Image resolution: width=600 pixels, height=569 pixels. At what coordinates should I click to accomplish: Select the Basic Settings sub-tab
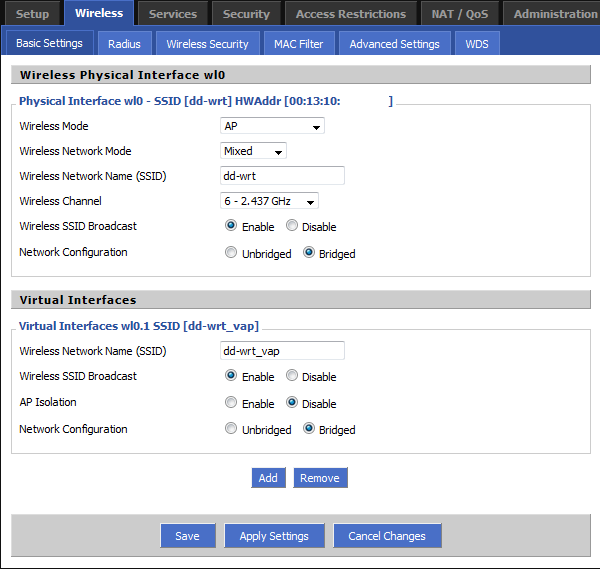49,43
